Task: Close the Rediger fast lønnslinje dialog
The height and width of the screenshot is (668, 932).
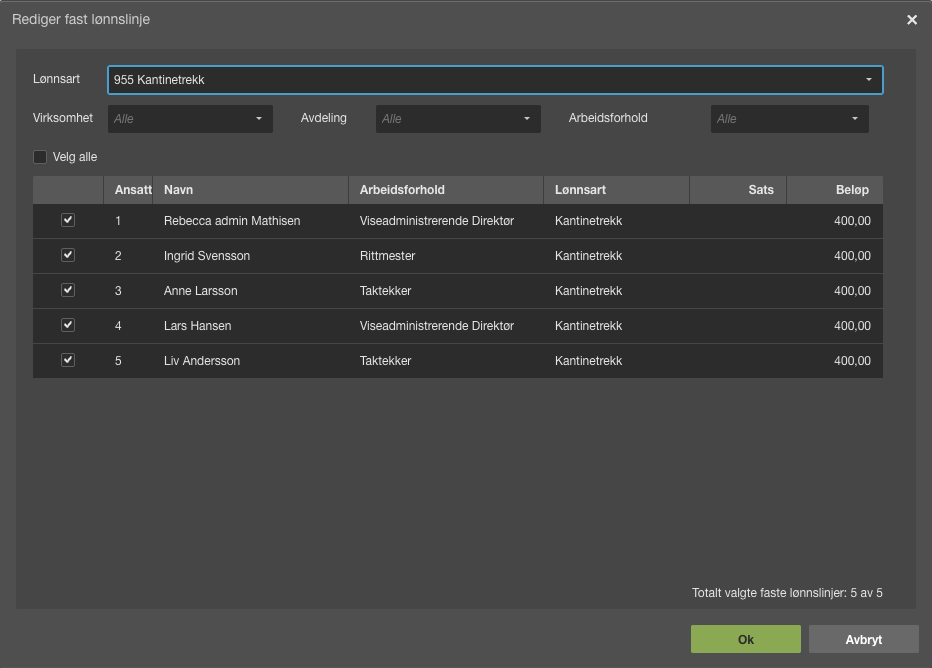Action: coord(912,20)
